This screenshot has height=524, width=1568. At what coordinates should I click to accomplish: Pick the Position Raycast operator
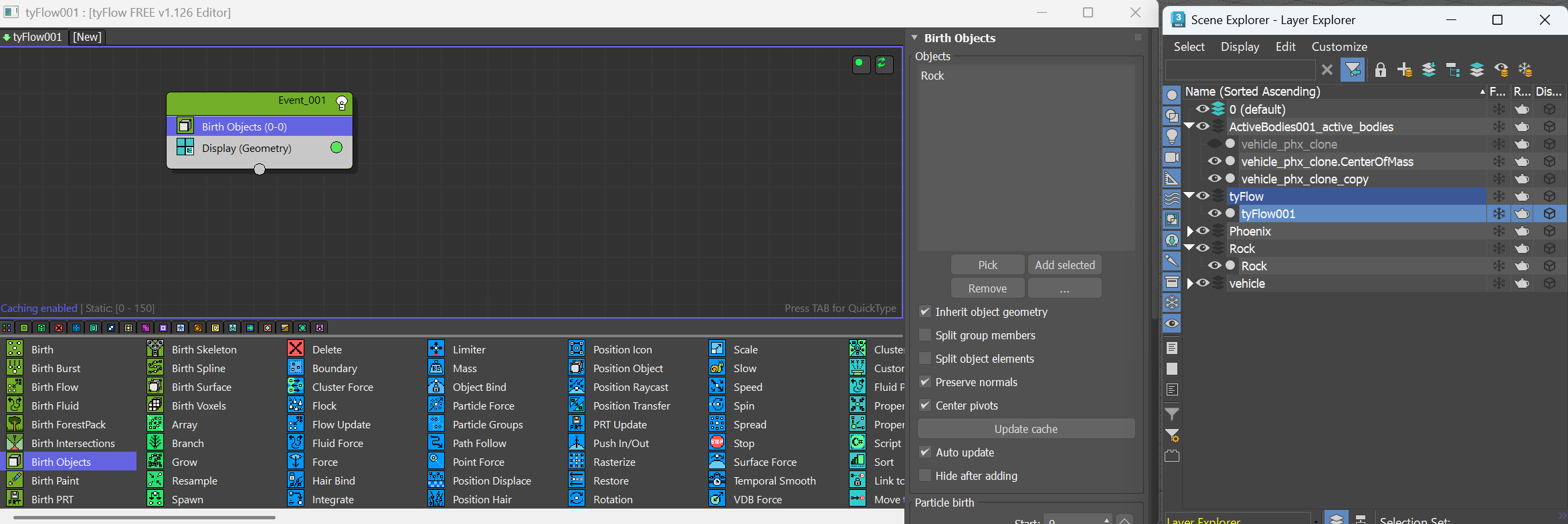pos(630,387)
